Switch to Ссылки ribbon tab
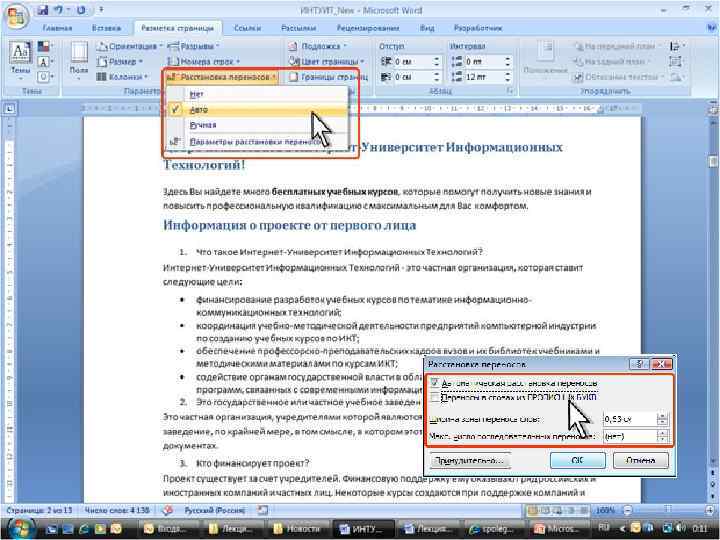Image resolution: width=720 pixels, height=540 pixels. tap(247, 28)
